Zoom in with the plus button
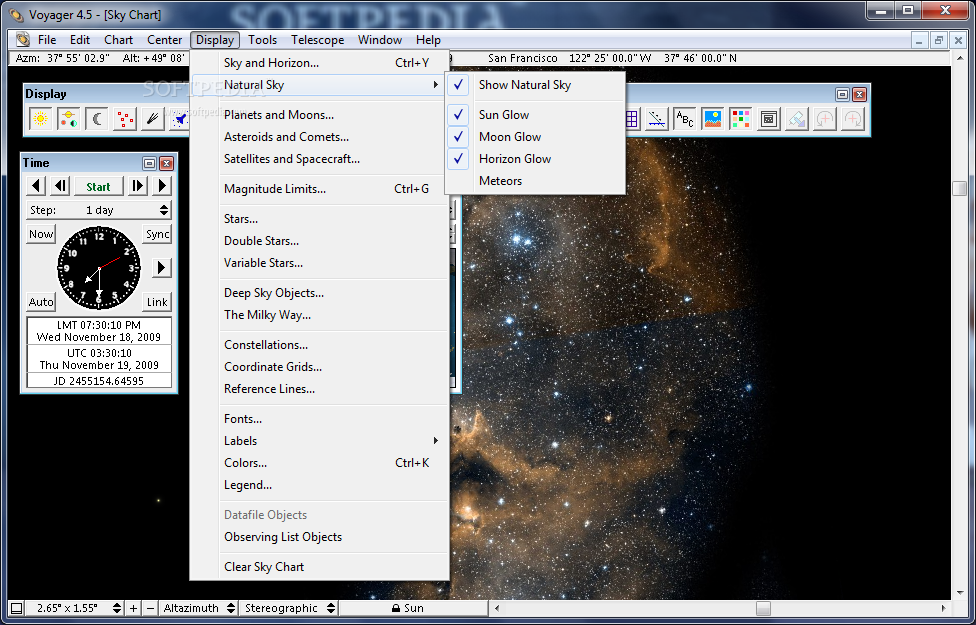The image size is (976, 625). coord(133,608)
